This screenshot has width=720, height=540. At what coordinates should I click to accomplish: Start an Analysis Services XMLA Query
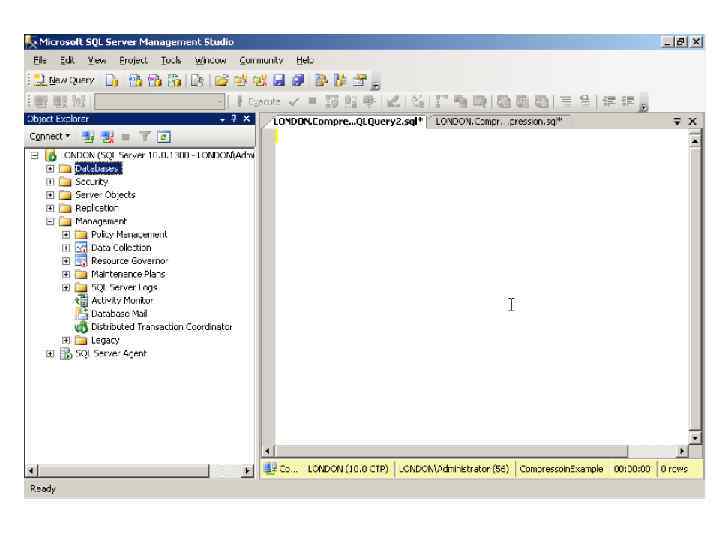(x=174, y=81)
